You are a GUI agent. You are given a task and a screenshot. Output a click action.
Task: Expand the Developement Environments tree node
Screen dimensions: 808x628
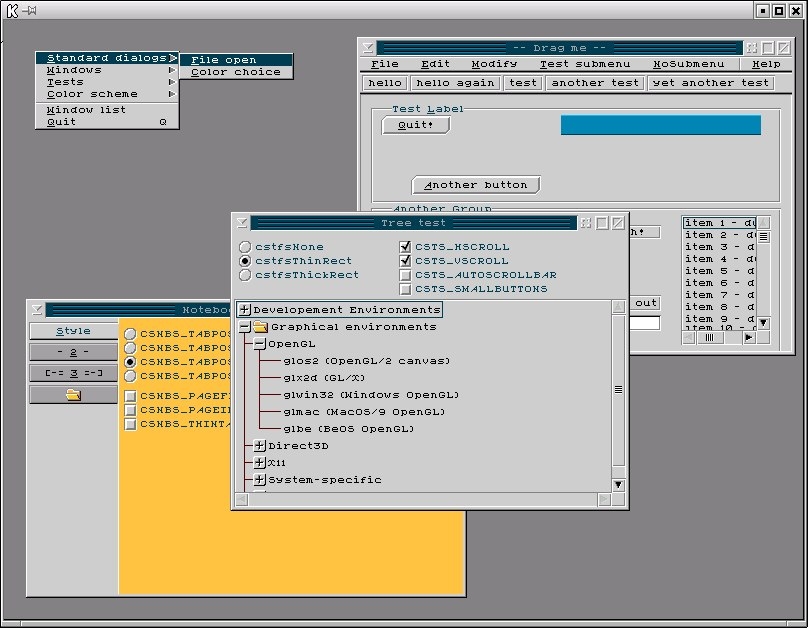[244, 310]
